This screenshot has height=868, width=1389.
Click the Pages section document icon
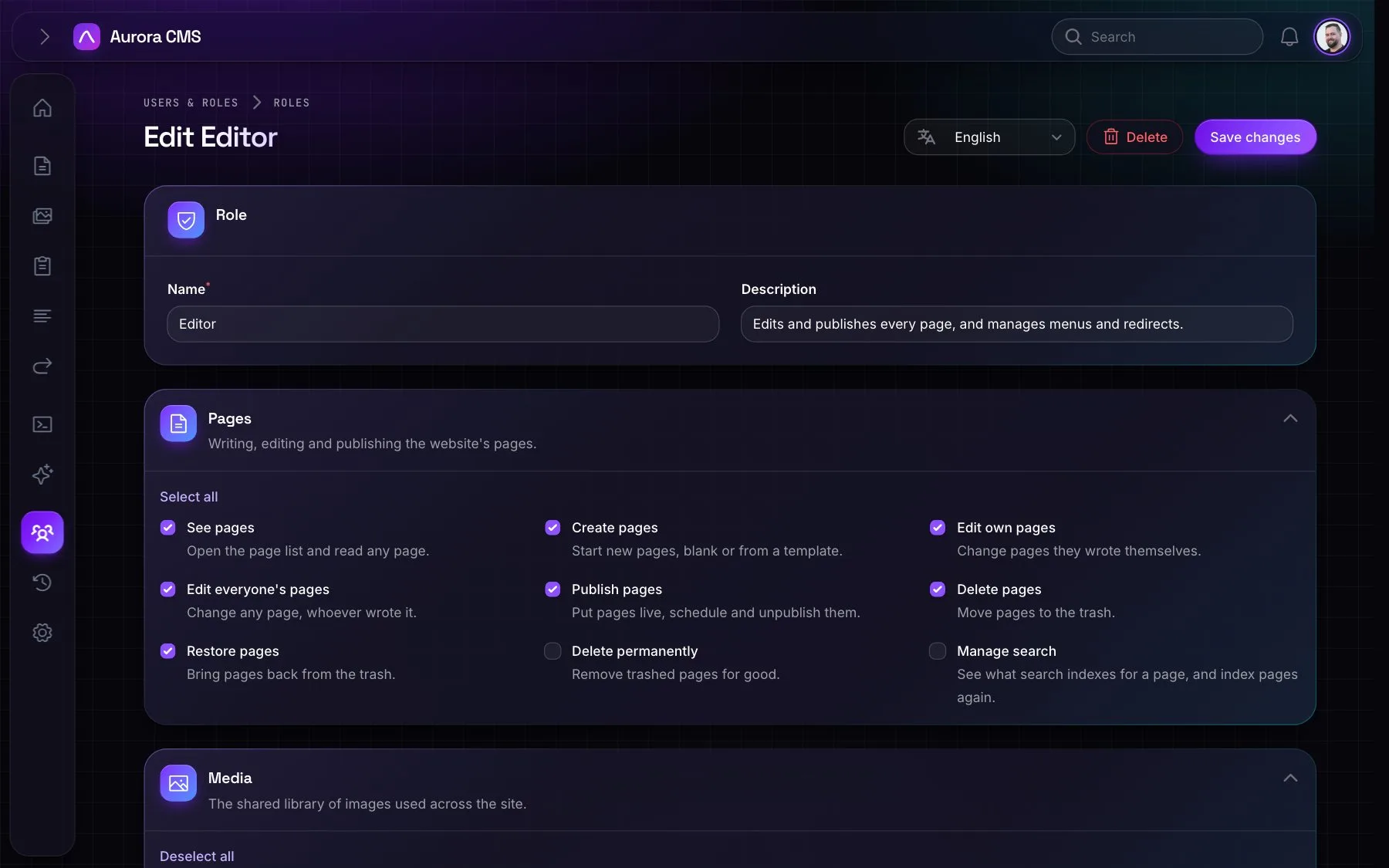(x=178, y=424)
